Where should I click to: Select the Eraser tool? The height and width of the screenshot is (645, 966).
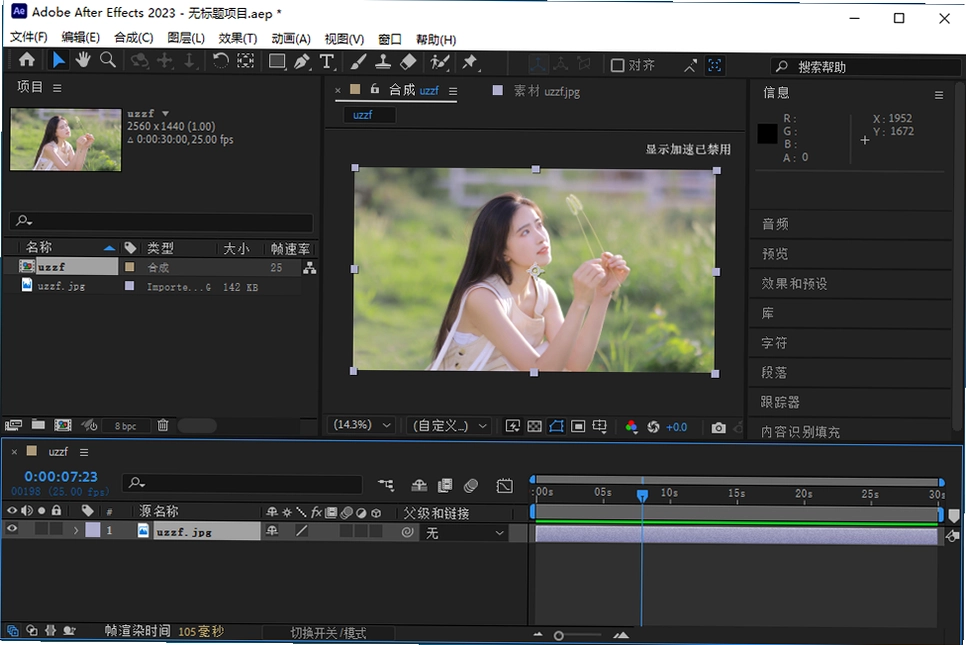pyautogui.click(x=408, y=62)
